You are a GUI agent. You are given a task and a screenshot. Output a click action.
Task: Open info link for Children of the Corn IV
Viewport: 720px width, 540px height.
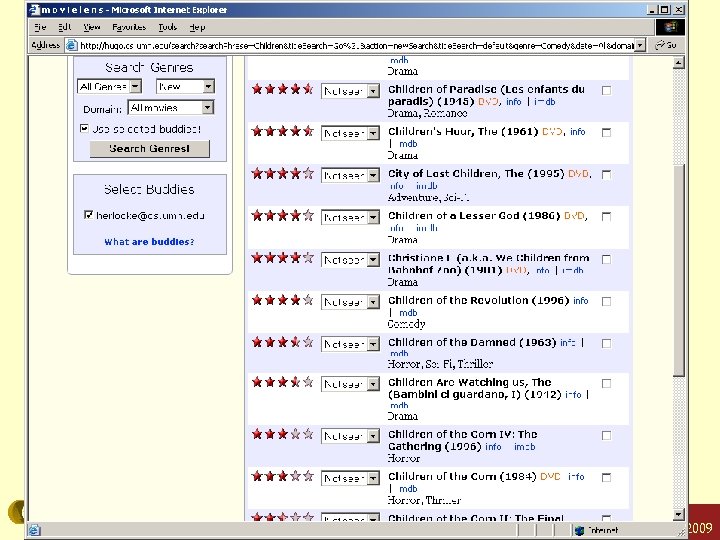(493, 446)
